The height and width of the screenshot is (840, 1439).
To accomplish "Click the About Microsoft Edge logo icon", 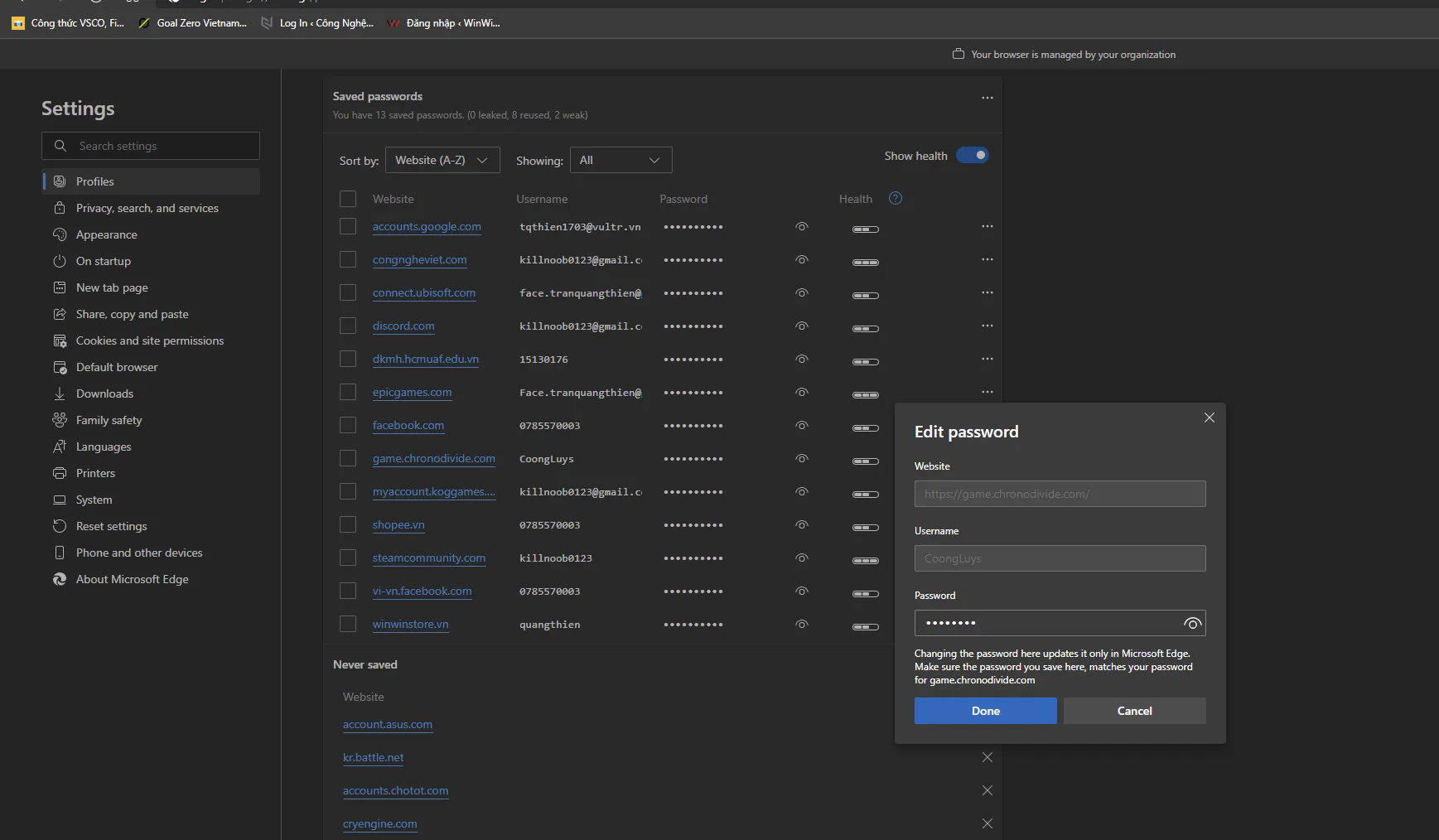I will coord(60,579).
